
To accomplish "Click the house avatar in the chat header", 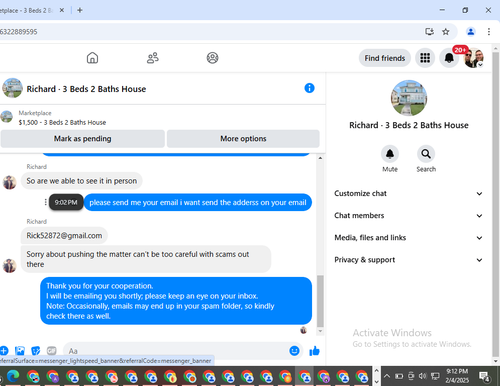I will 12,88.
